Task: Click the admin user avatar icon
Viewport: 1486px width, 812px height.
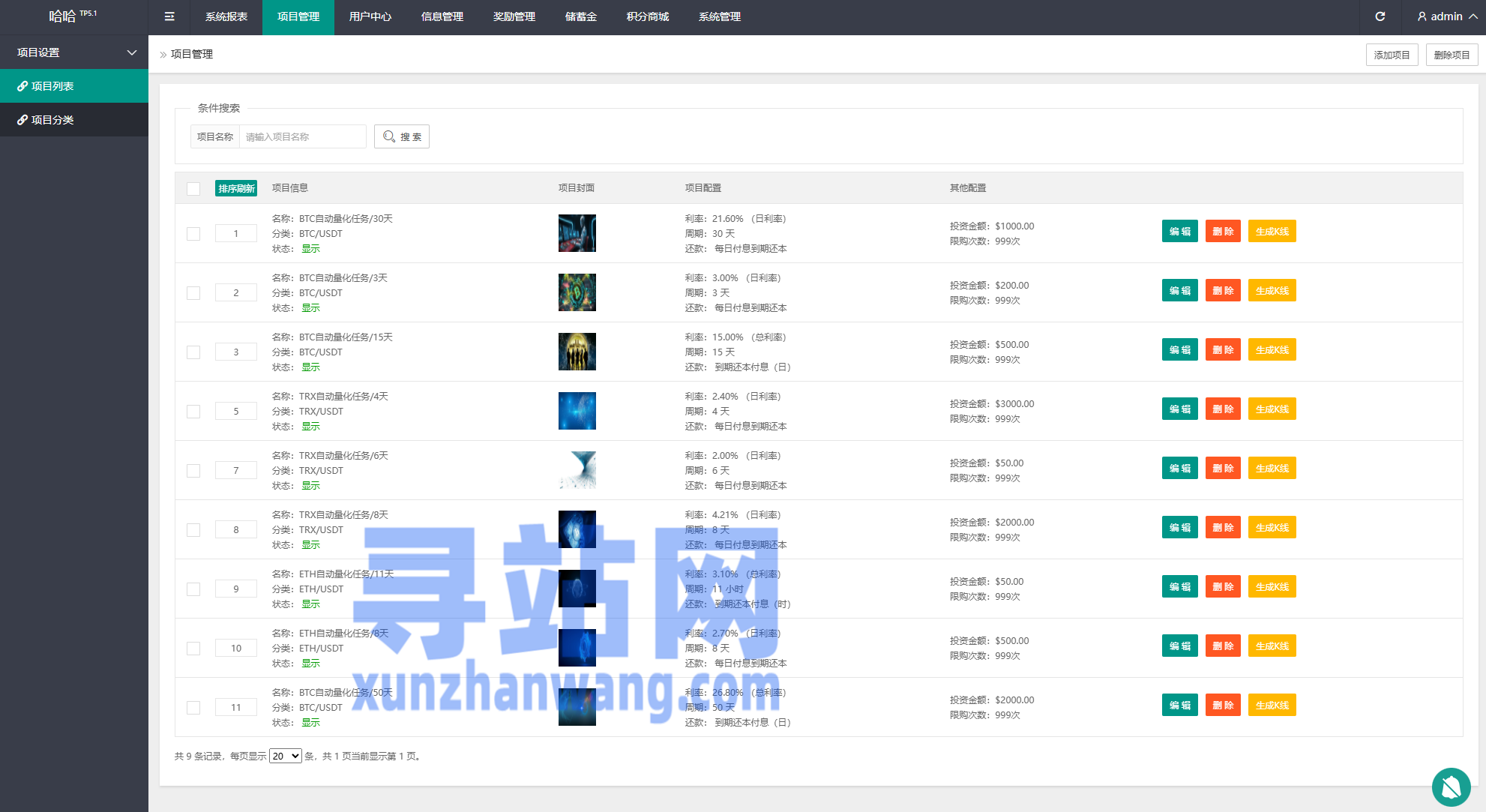Action: [x=1422, y=16]
